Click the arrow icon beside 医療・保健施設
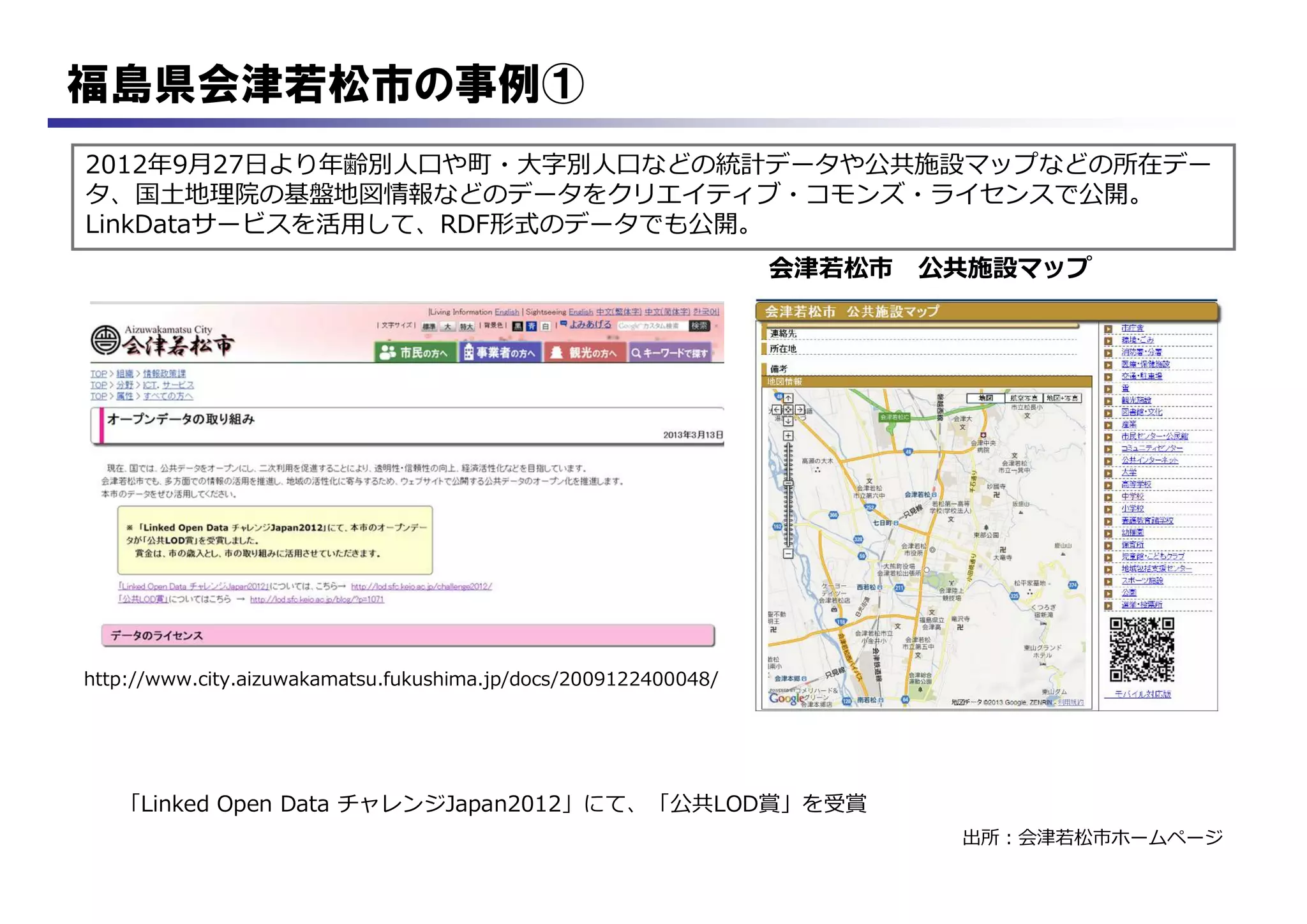Screen dimensions: 1307x924 (x=1109, y=365)
